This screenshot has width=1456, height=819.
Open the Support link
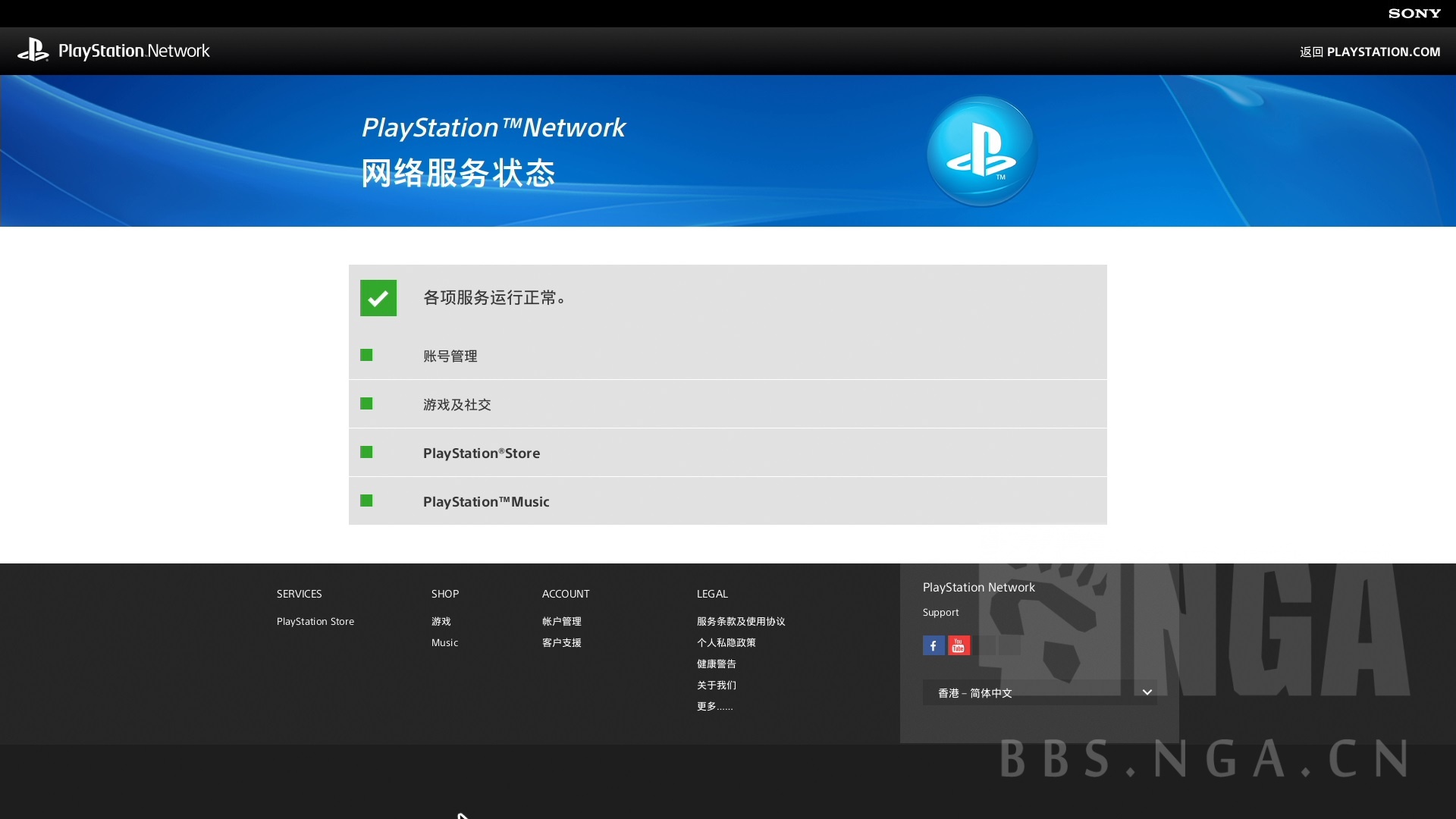tap(940, 612)
